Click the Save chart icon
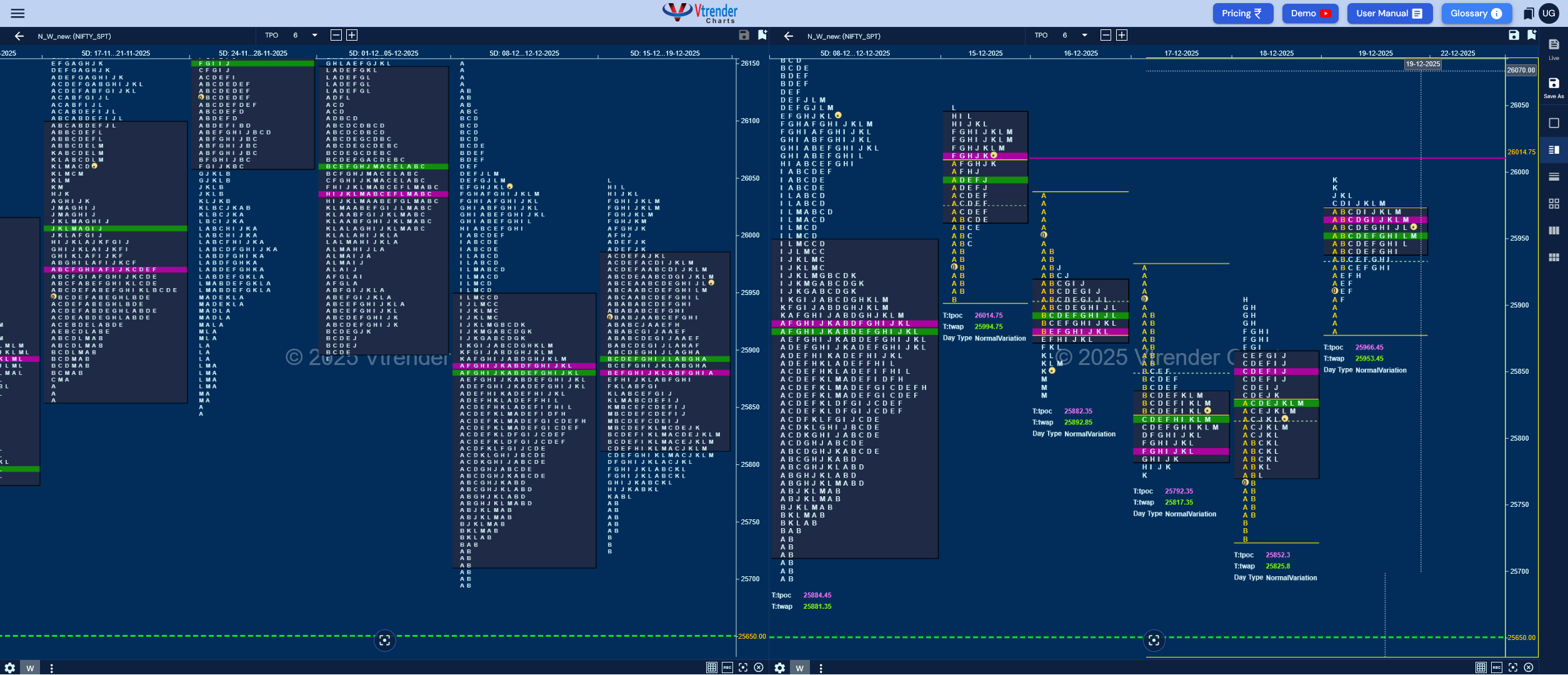The width and height of the screenshot is (1568, 675). point(744,36)
